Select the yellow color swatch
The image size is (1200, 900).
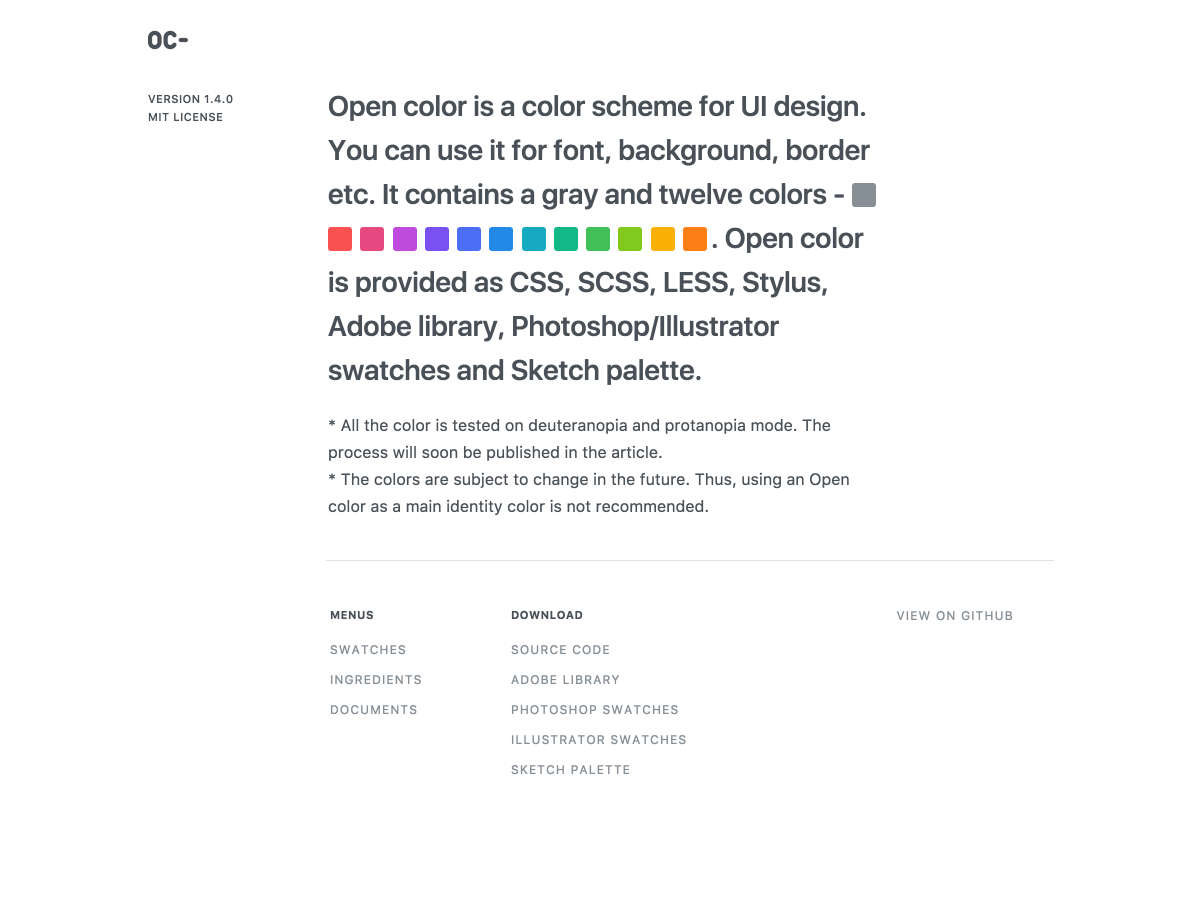[663, 239]
